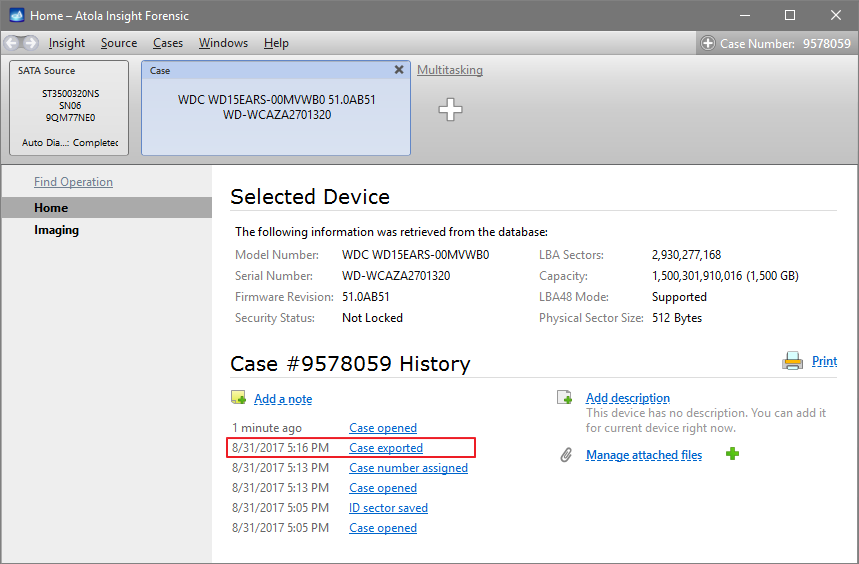Click Add a note link
Screen dimensions: 859x564
(x=283, y=399)
